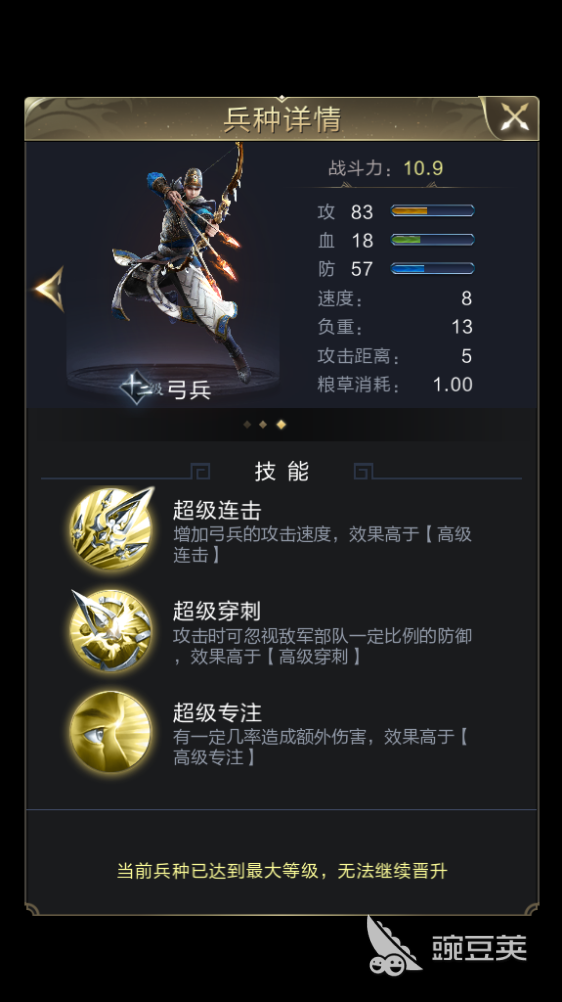Viewport: 562px width, 1002px height.
Task: Select the third highlighted page dot
Action: pos(281,424)
